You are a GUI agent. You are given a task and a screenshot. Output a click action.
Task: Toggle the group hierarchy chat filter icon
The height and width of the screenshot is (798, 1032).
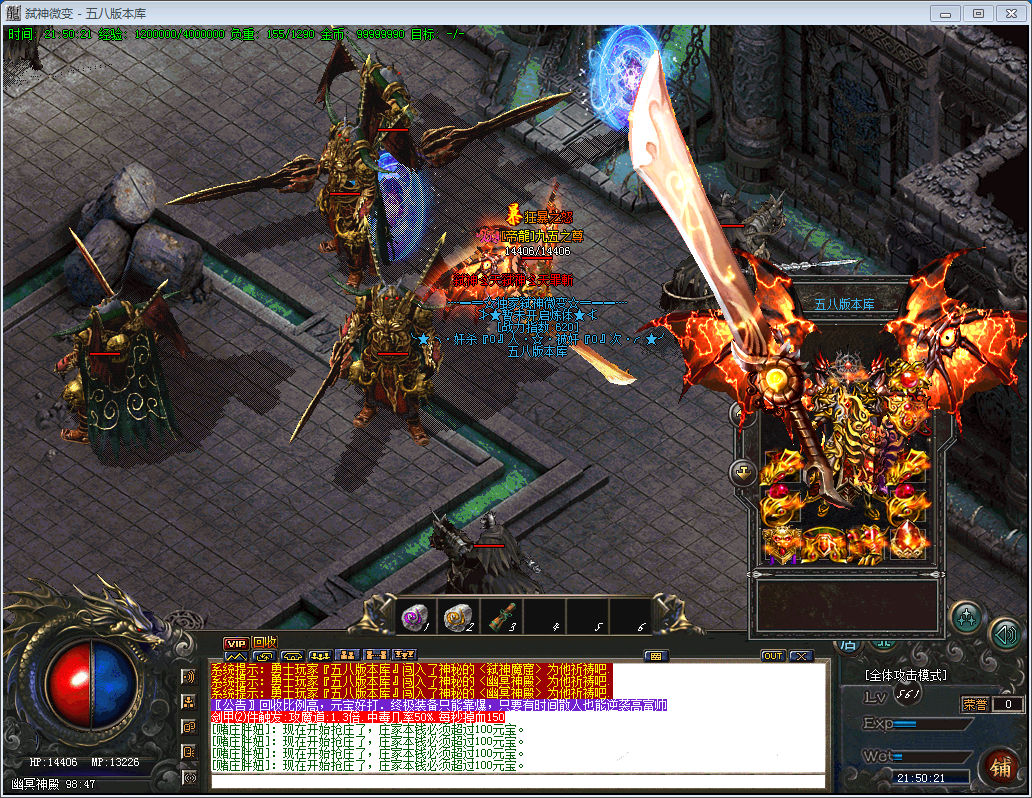click(189, 701)
